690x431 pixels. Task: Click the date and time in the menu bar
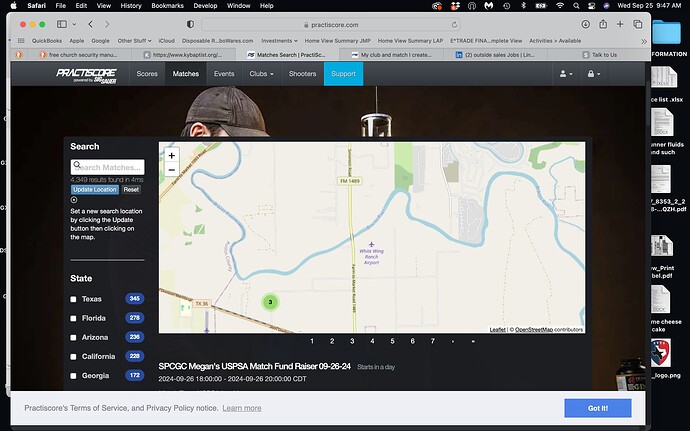(649, 6)
